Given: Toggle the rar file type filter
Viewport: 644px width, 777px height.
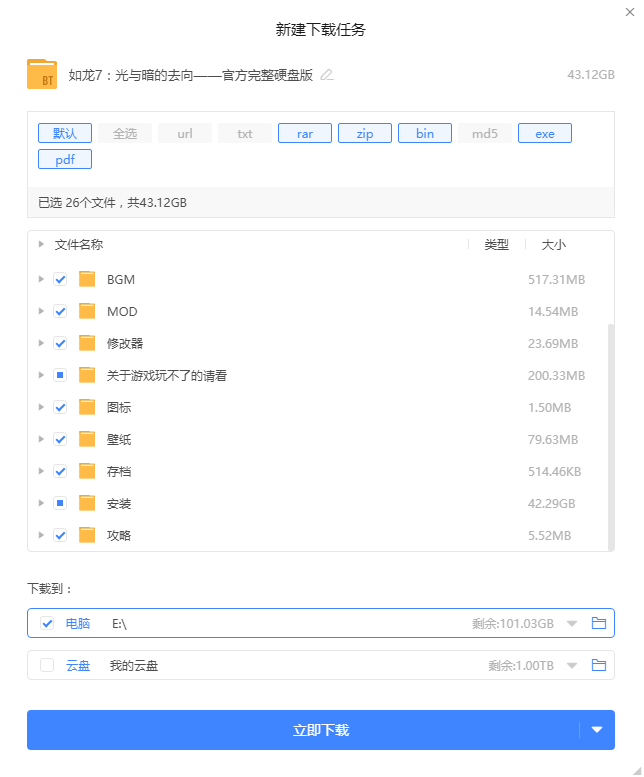Looking at the screenshot, I should (x=305, y=133).
